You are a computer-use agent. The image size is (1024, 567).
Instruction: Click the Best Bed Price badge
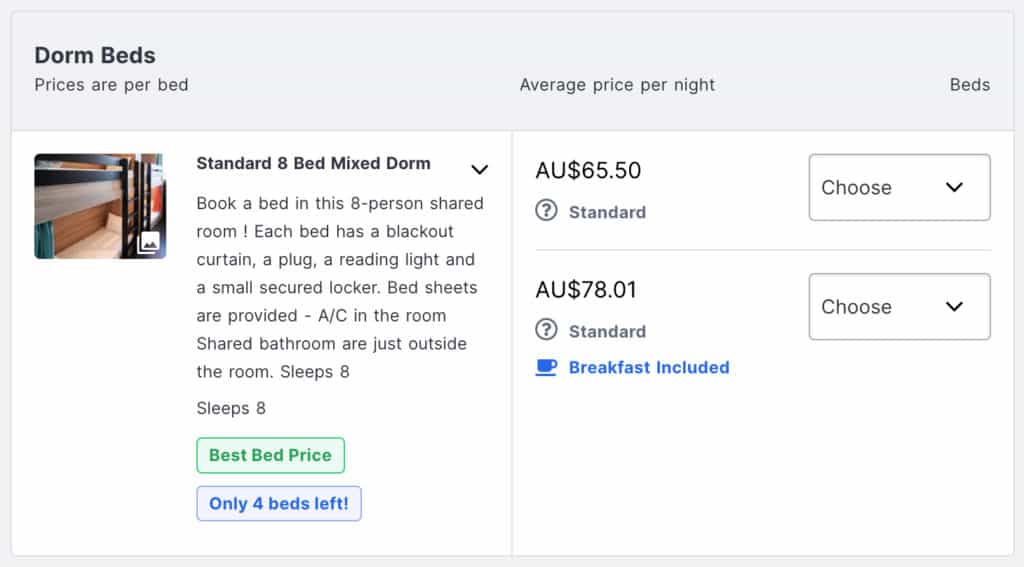click(270, 455)
